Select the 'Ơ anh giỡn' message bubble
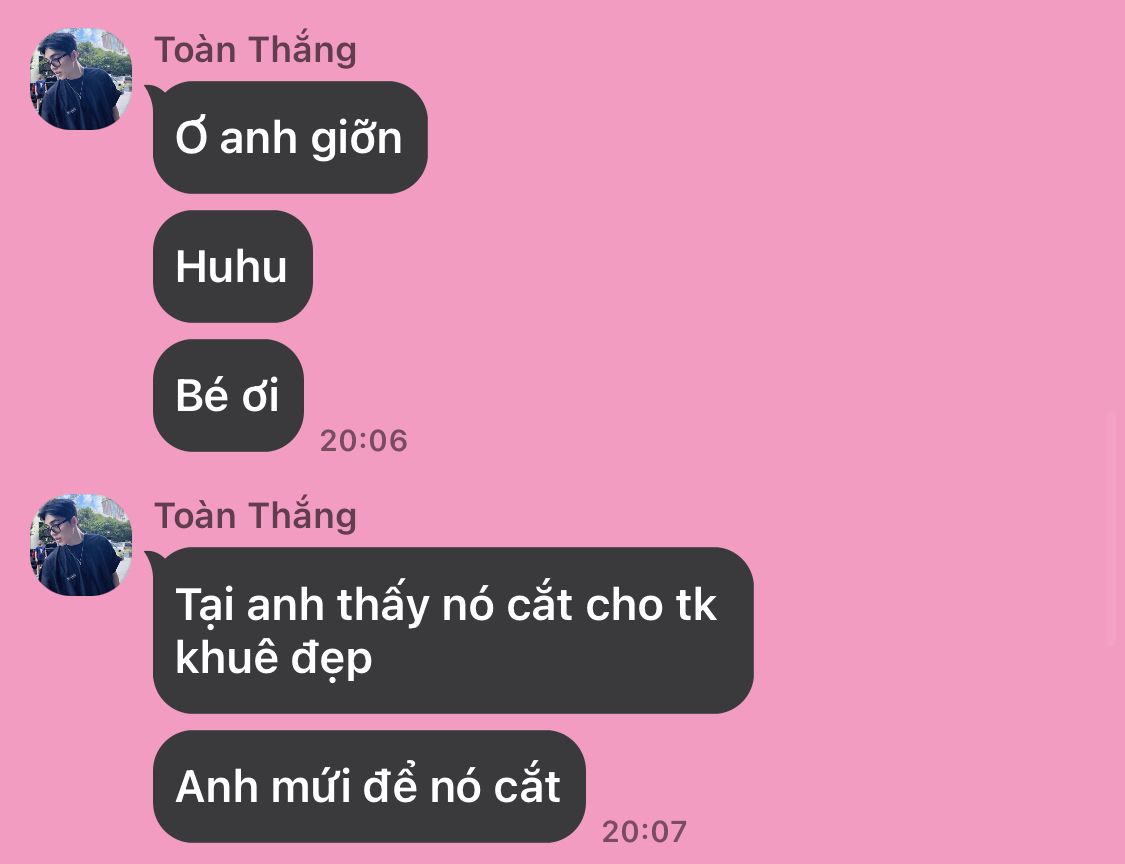Screen dimensions: 1125x864 pyautogui.click(x=290, y=137)
